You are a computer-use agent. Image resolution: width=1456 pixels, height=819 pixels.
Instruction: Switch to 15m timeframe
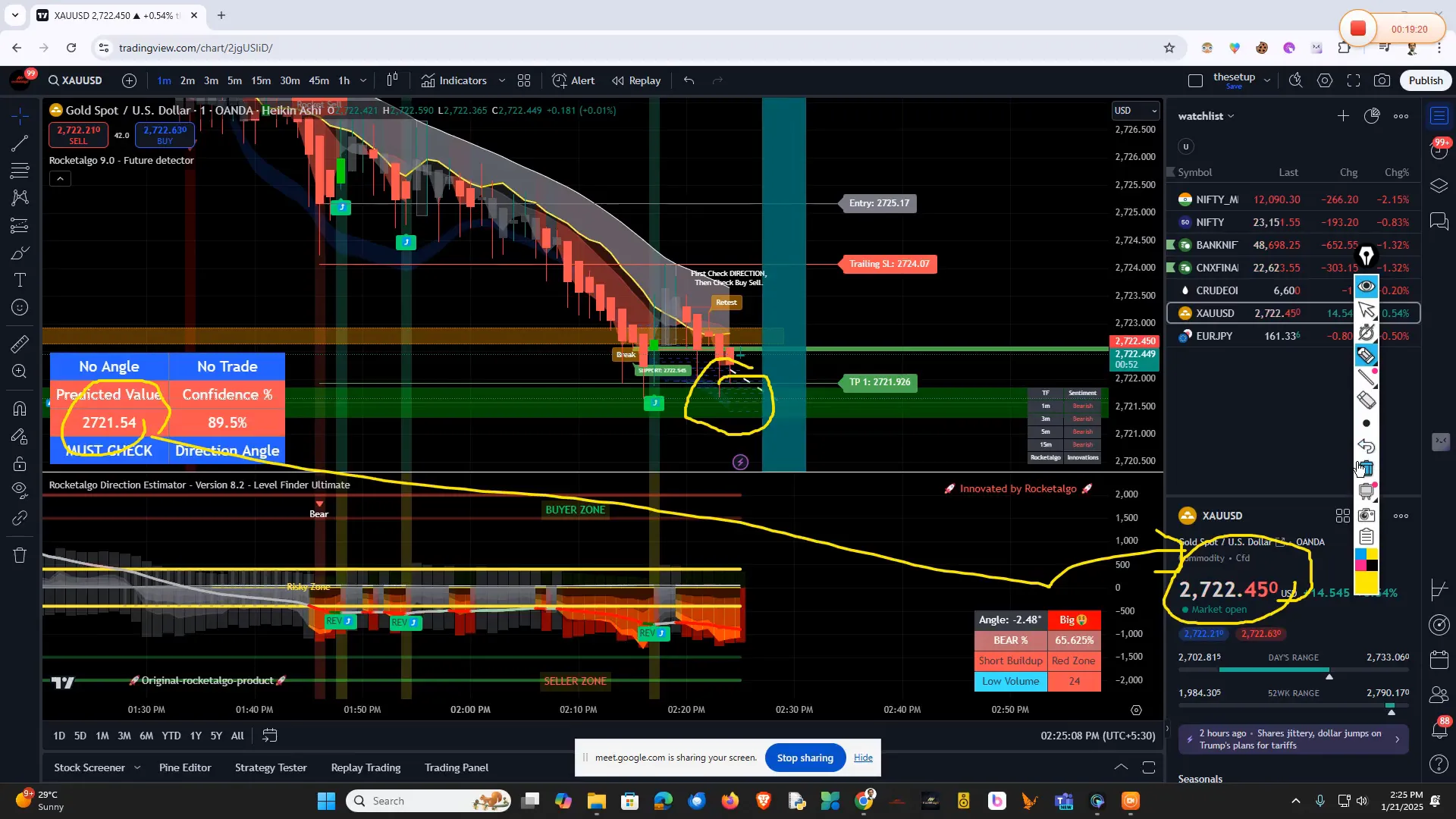point(261,80)
